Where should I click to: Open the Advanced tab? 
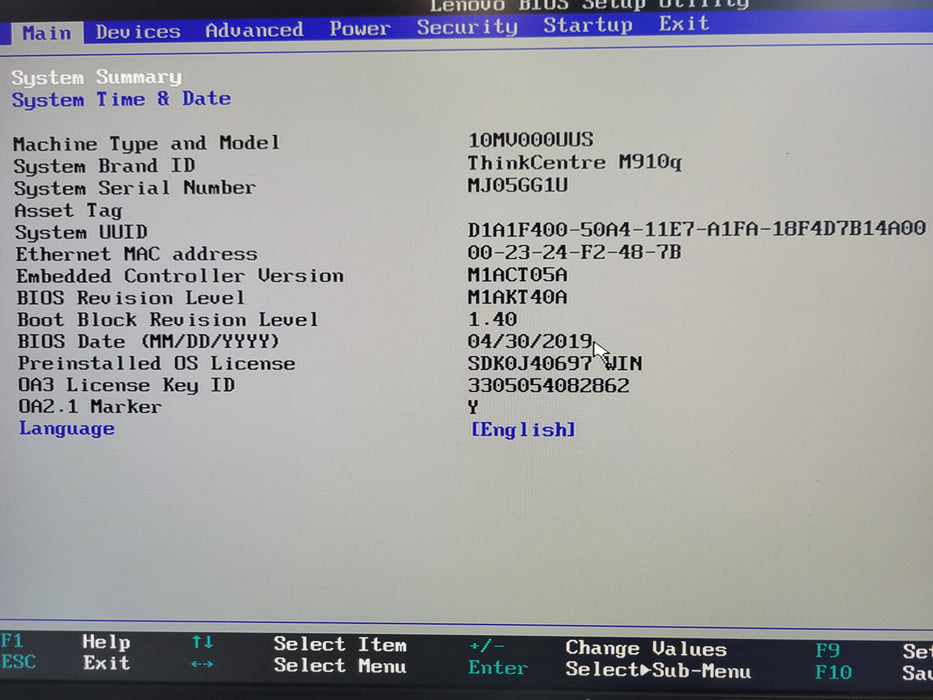pyautogui.click(x=254, y=30)
